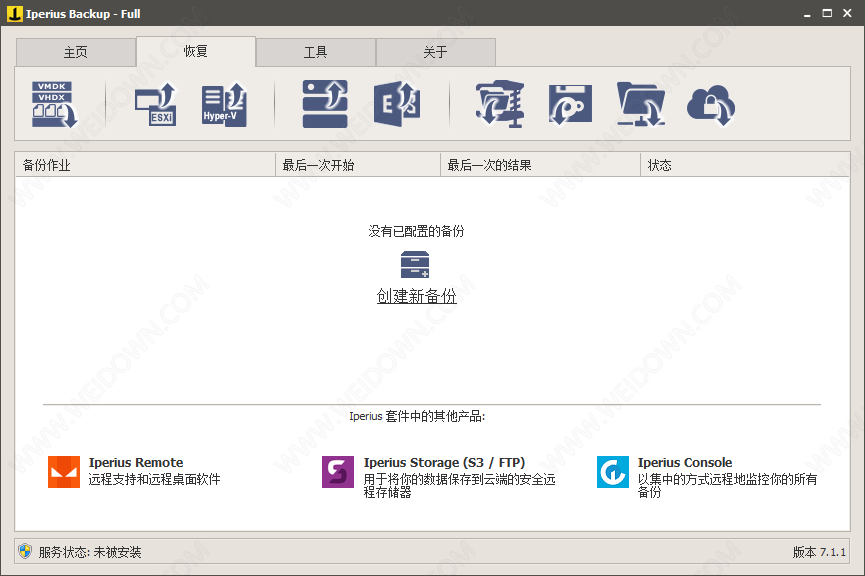Open the Iperius Storage purple logo
Viewport: 865px width, 576px height.
pos(338,472)
